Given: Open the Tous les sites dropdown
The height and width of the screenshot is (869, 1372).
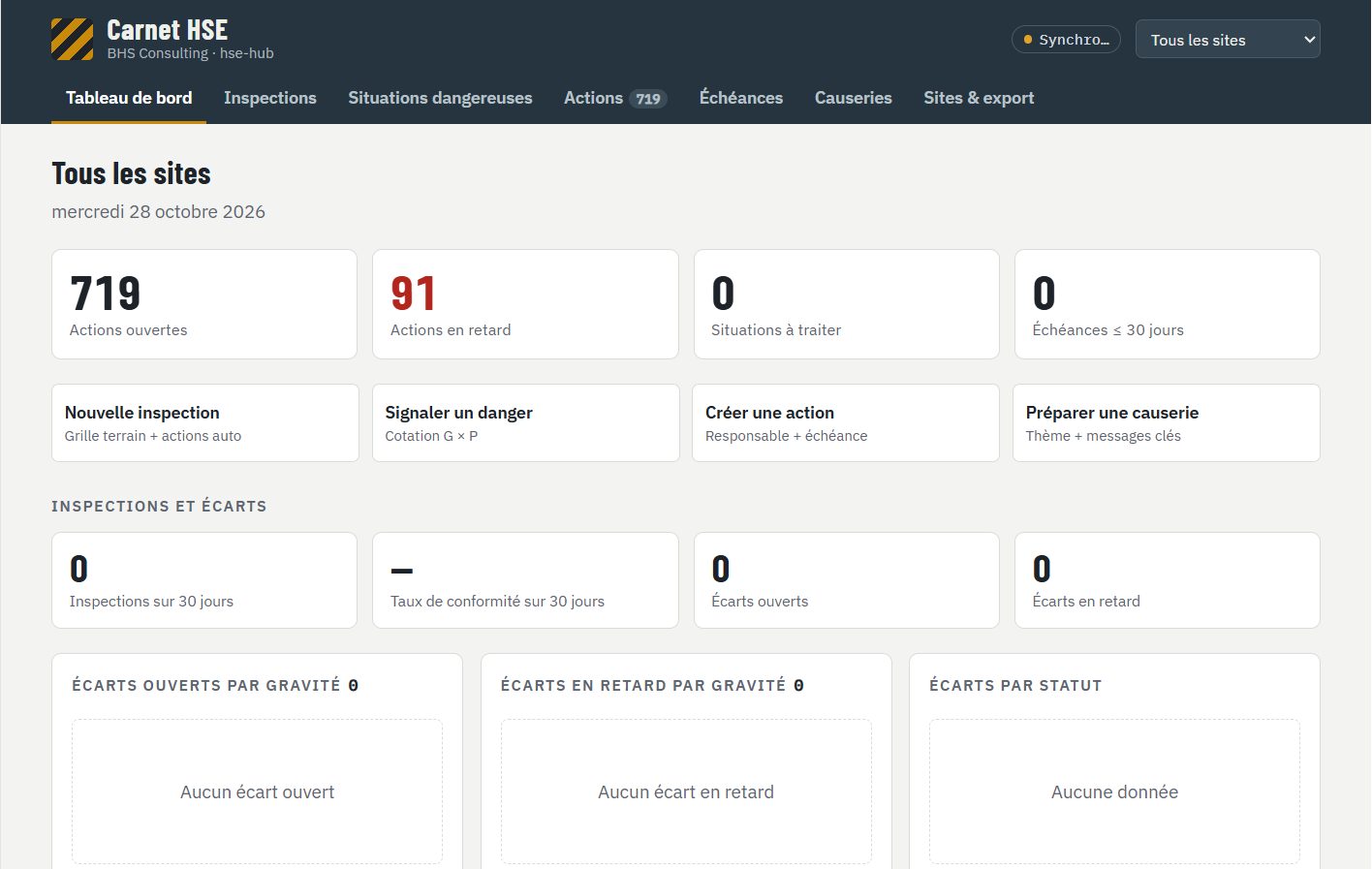Looking at the screenshot, I should pos(1228,40).
